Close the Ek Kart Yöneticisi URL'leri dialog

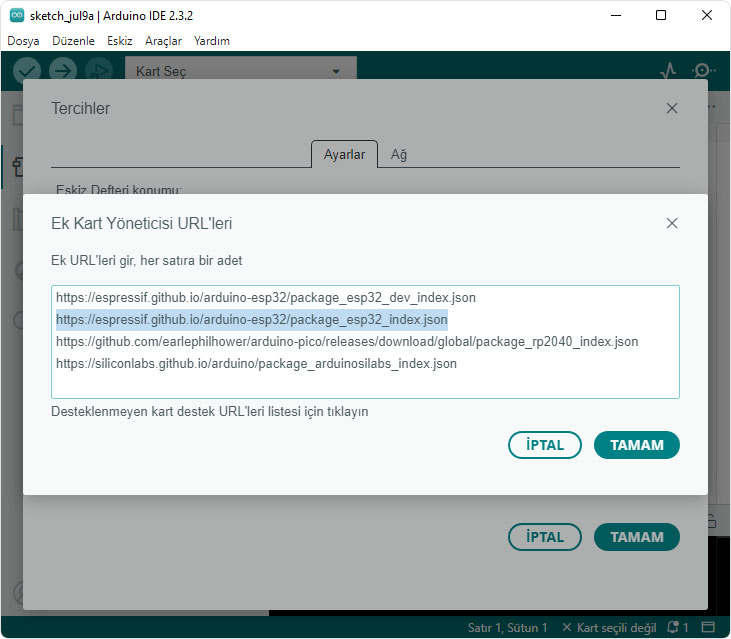pyautogui.click(x=672, y=223)
